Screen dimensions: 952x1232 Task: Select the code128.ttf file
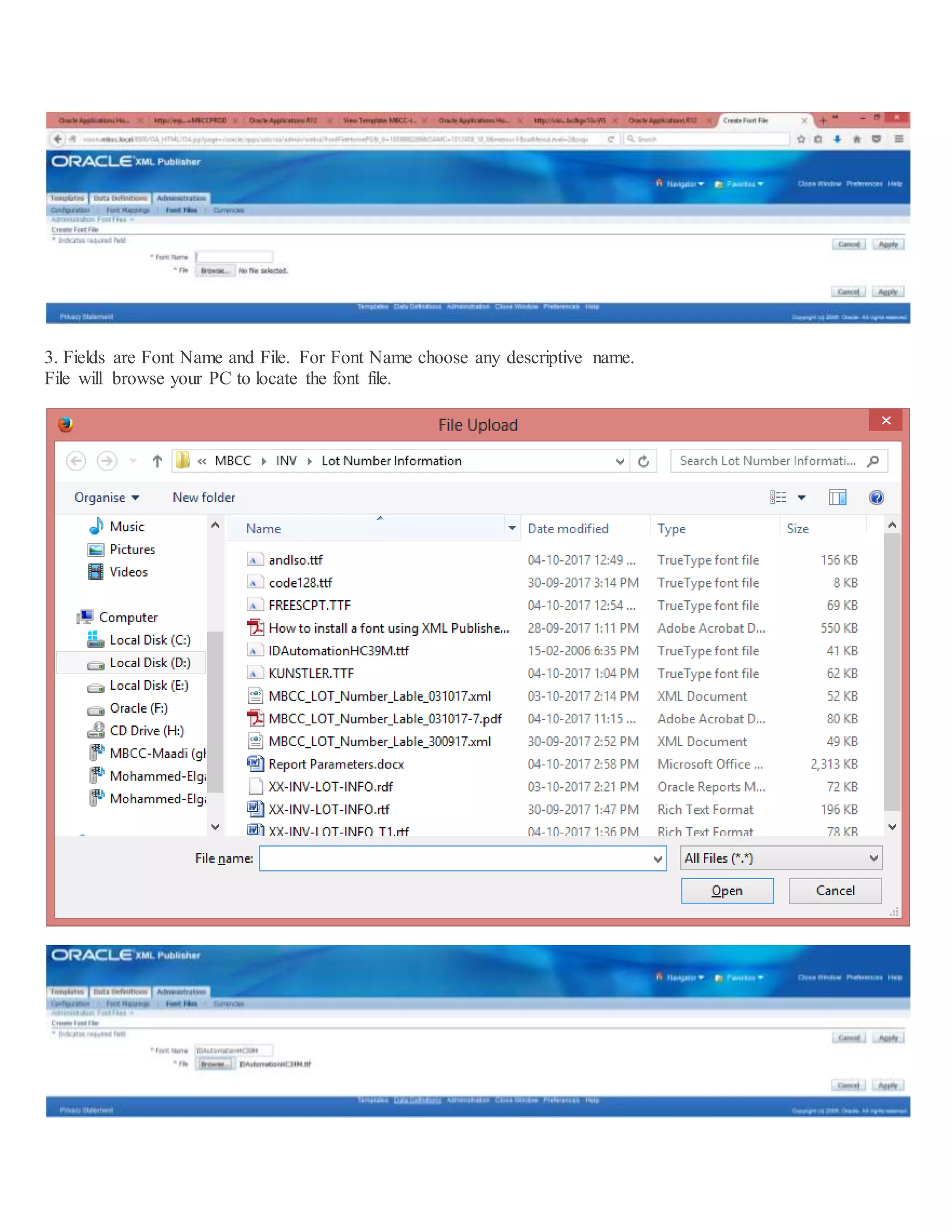coord(300,582)
